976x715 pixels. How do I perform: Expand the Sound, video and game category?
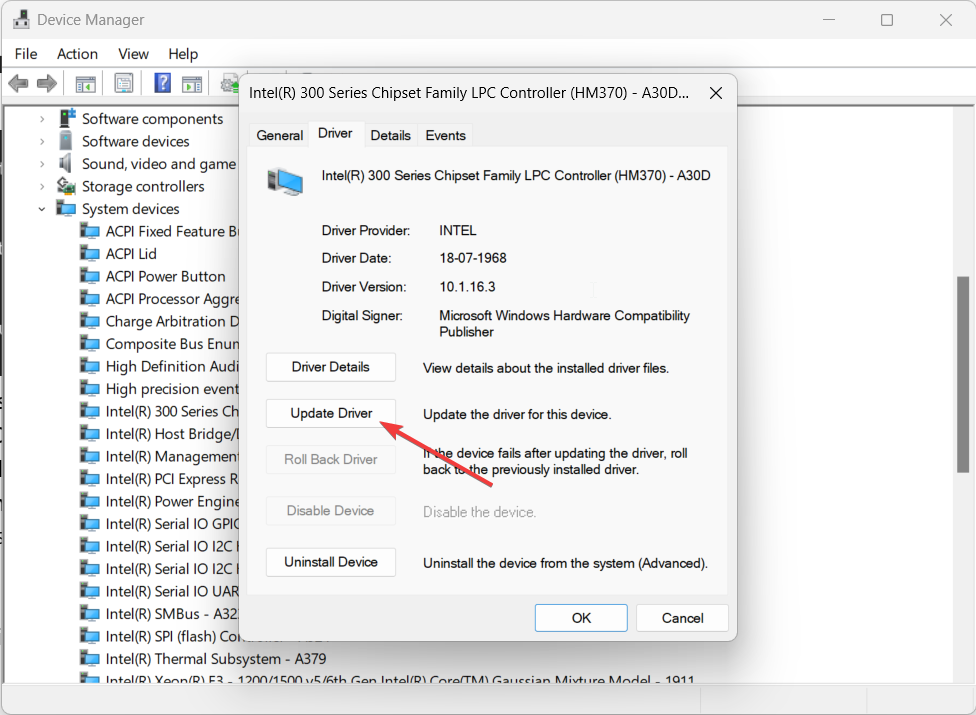coord(42,164)
